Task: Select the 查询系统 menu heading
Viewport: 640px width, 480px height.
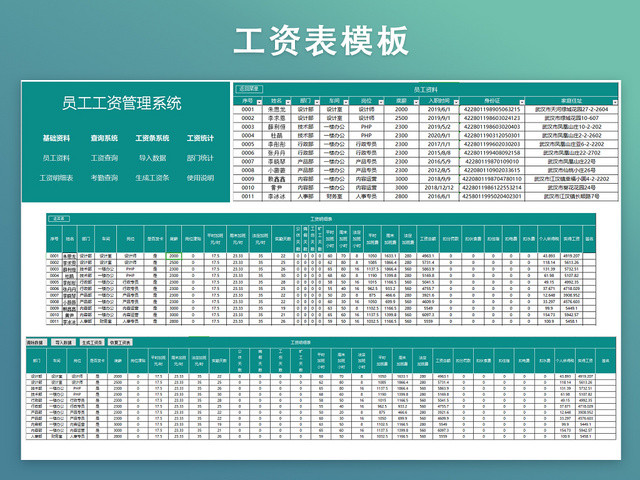Action: [104, 138]
